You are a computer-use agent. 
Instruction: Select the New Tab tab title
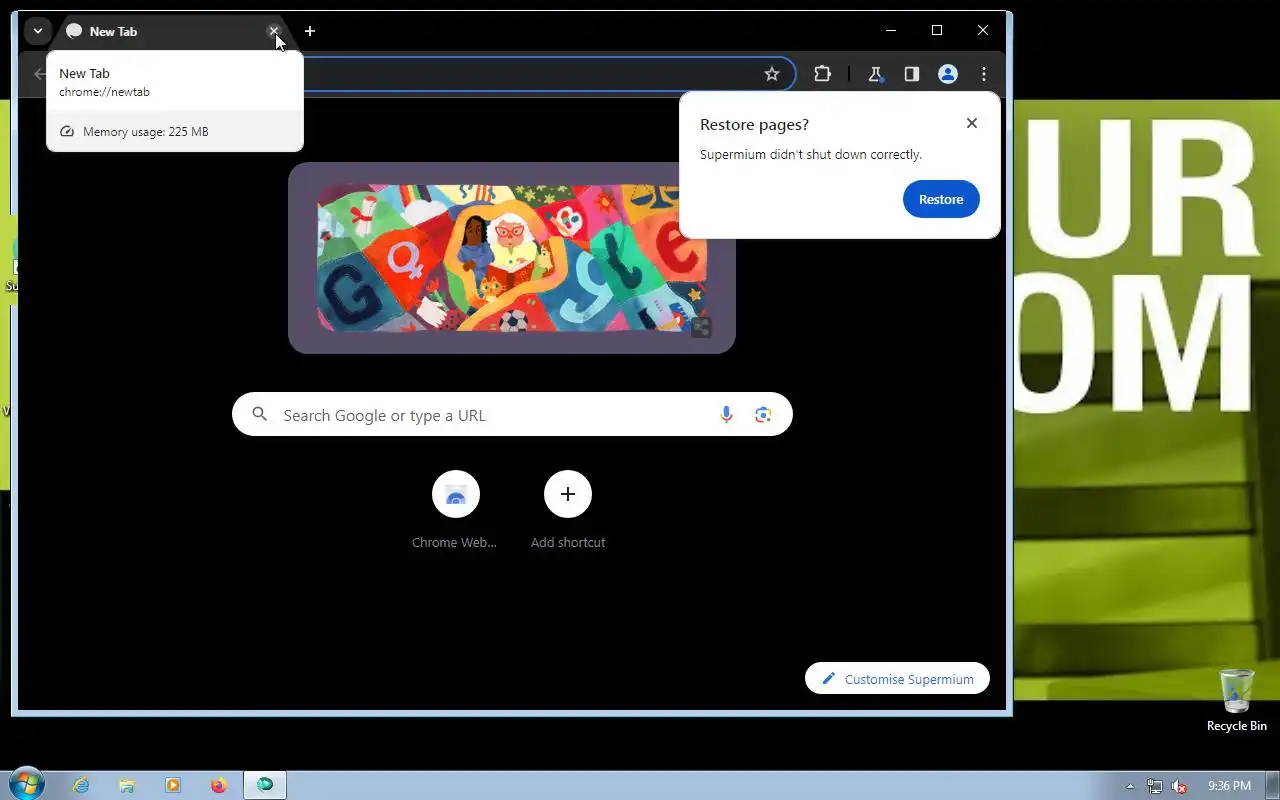pos(113,31)
